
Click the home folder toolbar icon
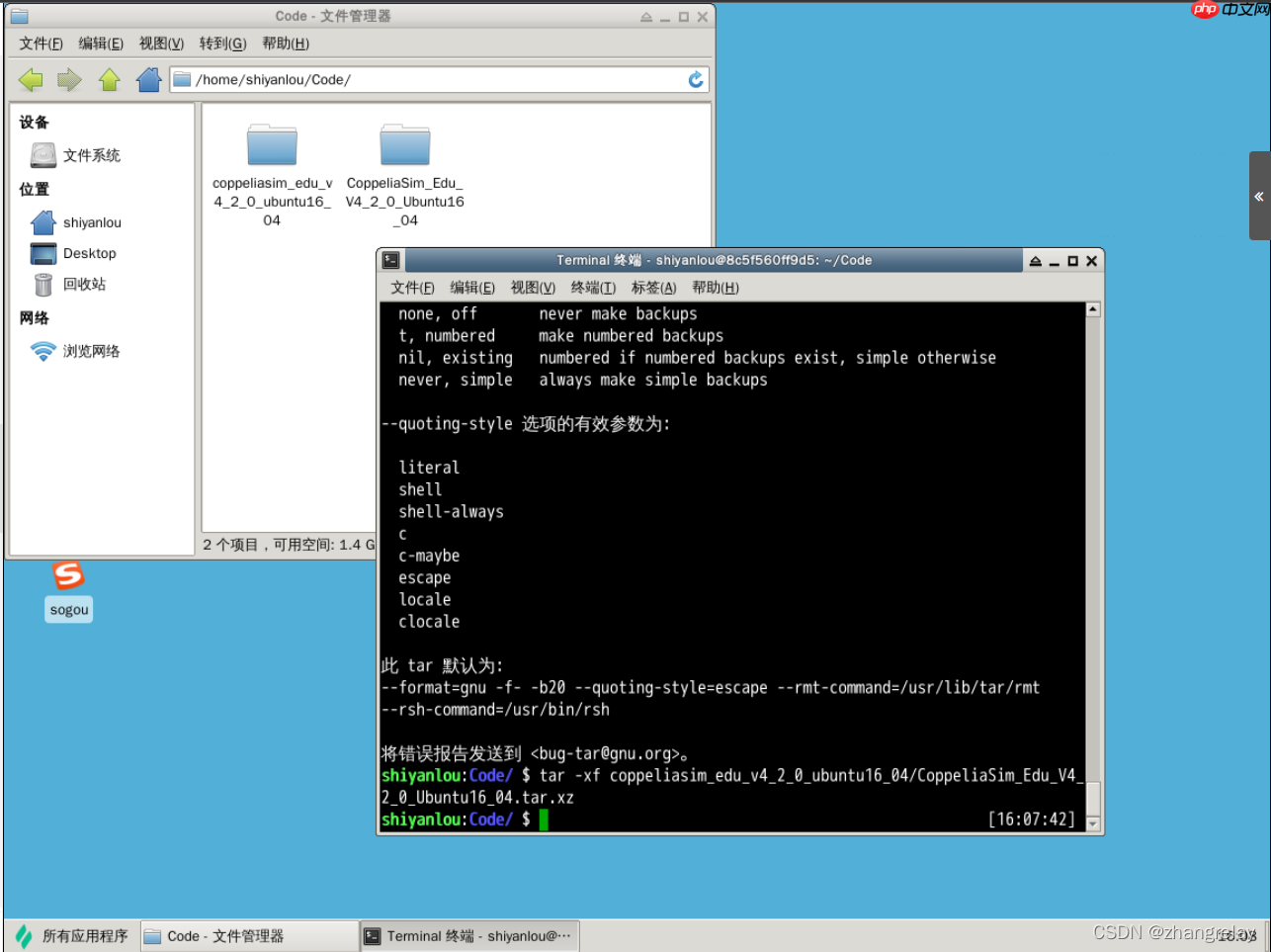tap(149, 80)
